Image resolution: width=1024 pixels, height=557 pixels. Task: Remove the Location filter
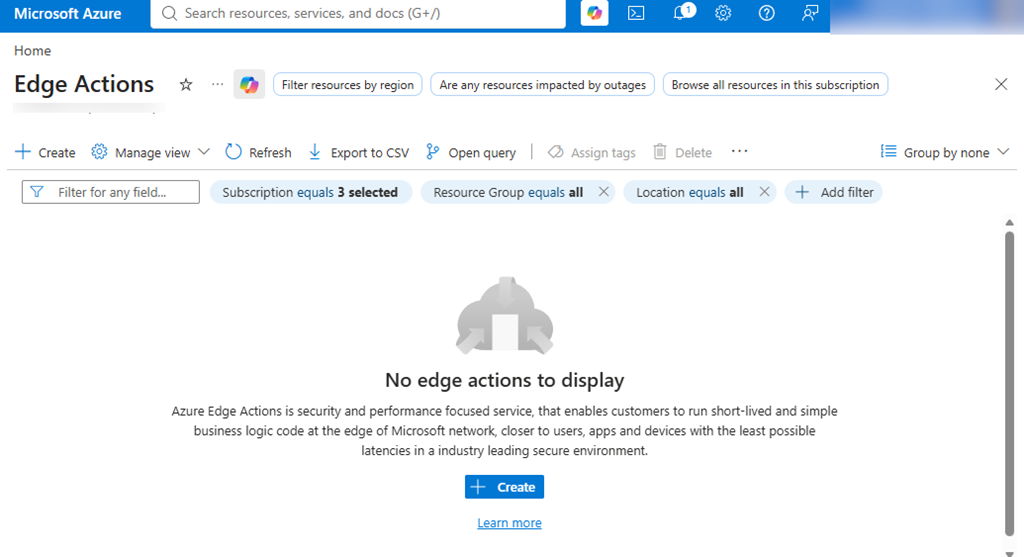click(x=764, y=192)
